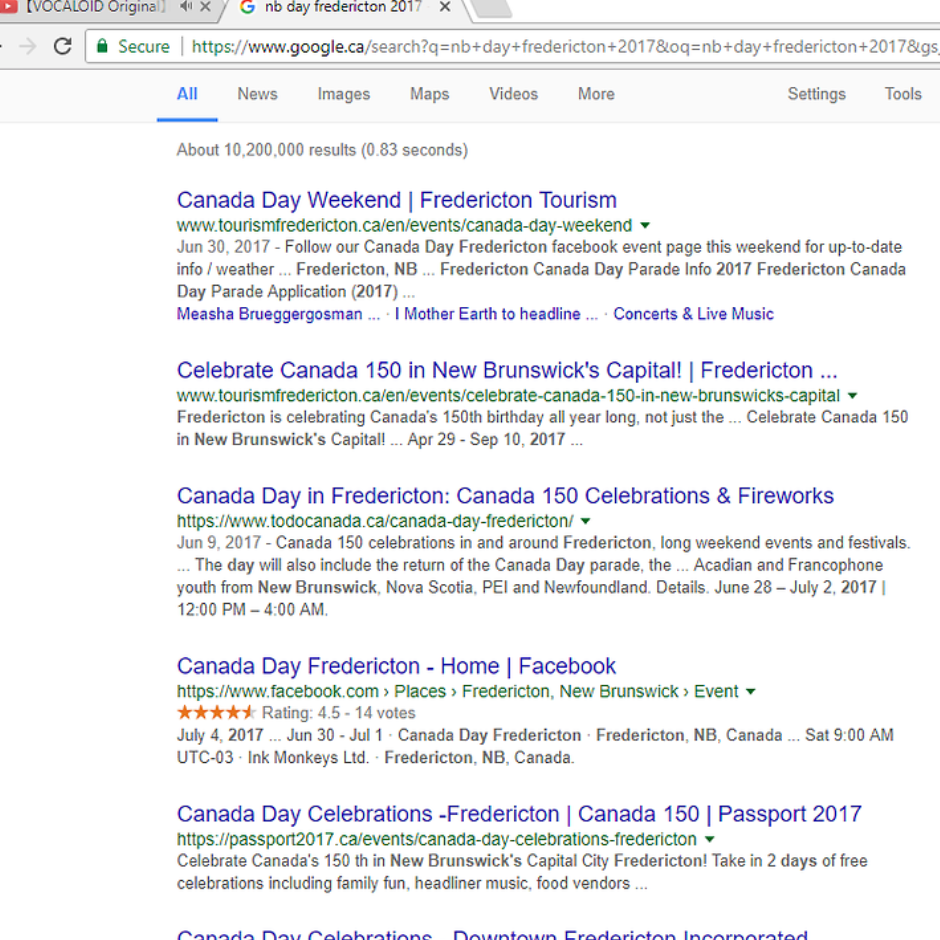Open the Concerts & Live Music sitelink
Screen dimensions: 940x940
tap(693, 314)
